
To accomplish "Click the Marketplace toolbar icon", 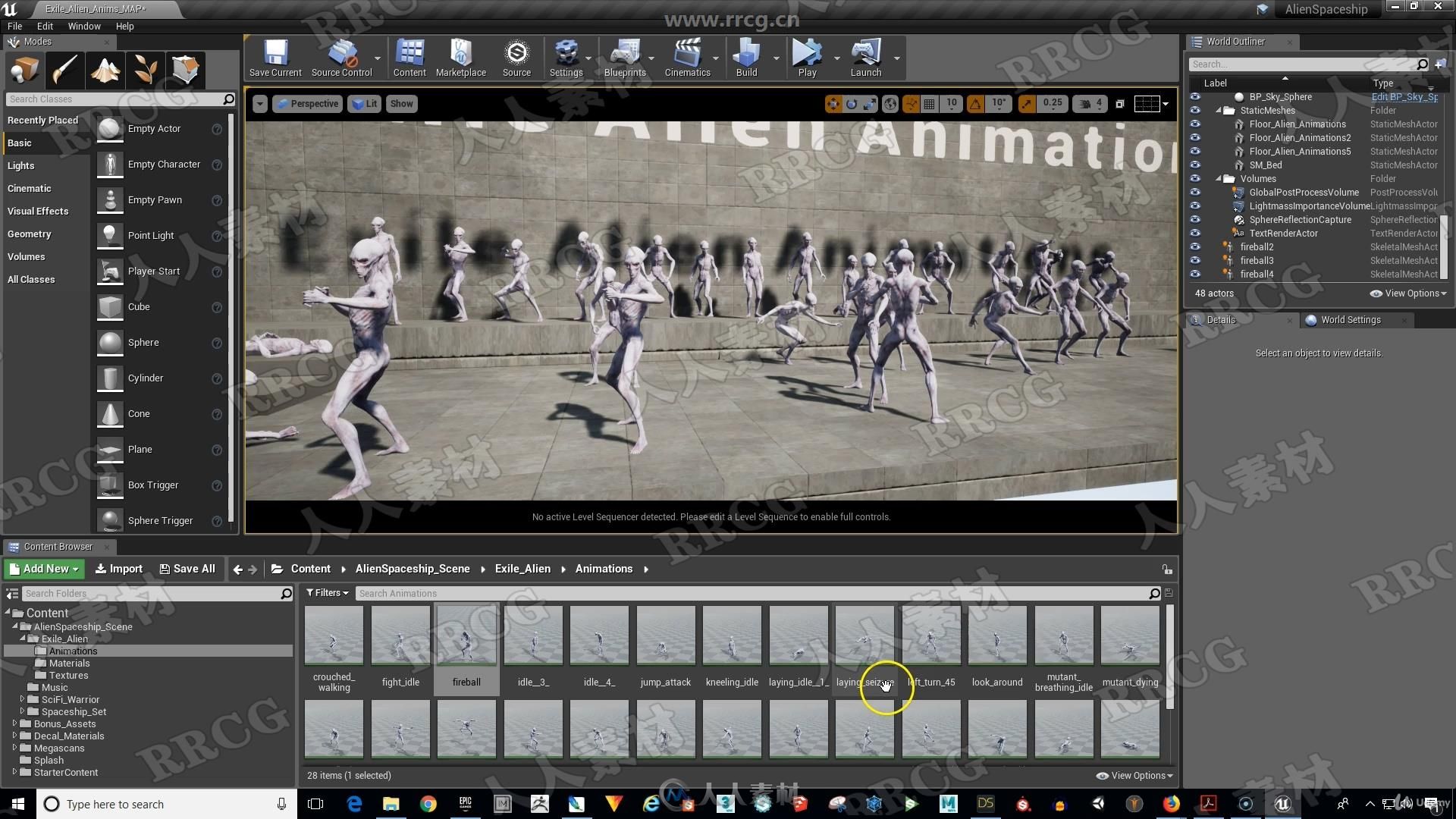I will coord(461,57).
